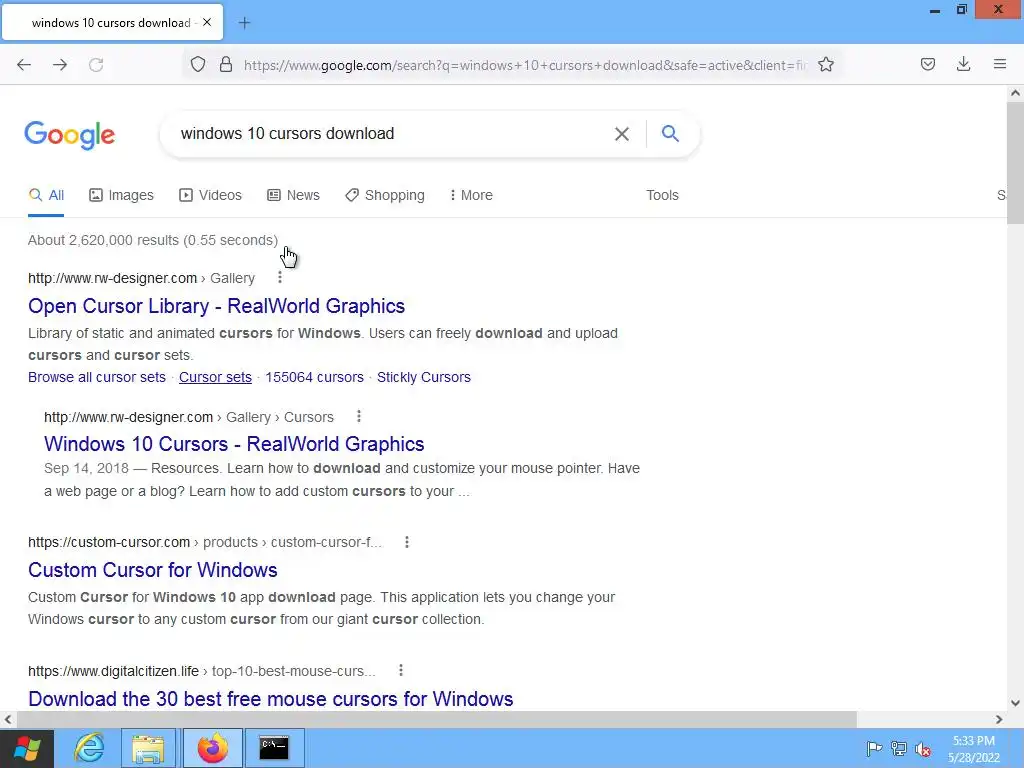Screen dimensions: 1024x768
Task: Open options for the custom-cursor.com result
Action: (407, 541)
